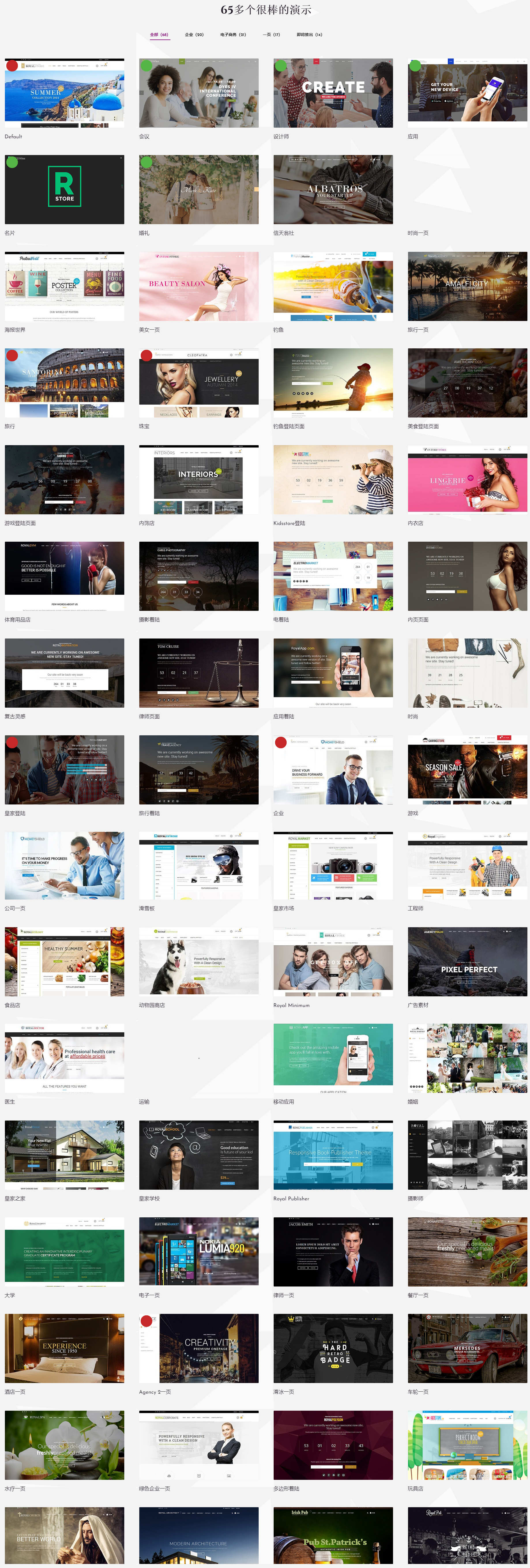Viewport: 530px width, 1568px height.
Task: Open the Hard Retro Badge 滑冰一页 thumbnail
Action: click(x=333, y=1349)
